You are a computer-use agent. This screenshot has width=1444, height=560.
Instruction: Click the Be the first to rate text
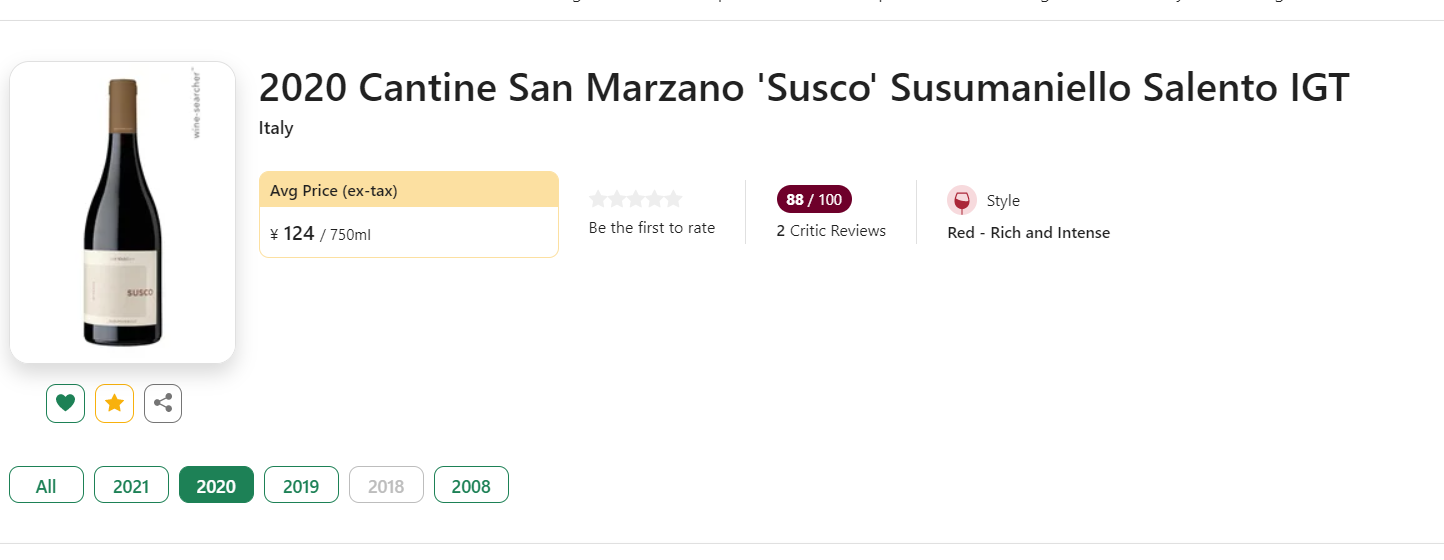(x=652, y=228)
